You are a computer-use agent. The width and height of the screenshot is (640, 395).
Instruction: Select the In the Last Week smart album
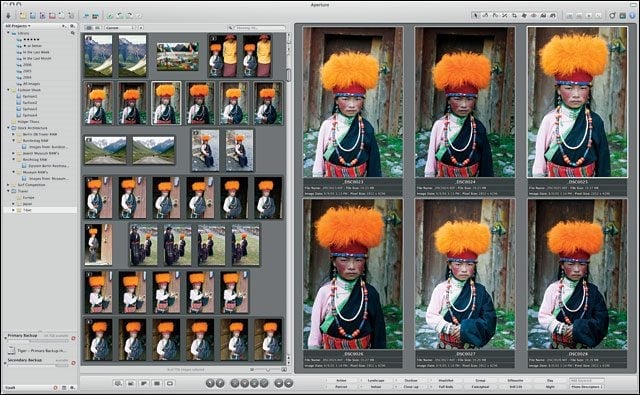pyautogui.click(x=36, y=52)
